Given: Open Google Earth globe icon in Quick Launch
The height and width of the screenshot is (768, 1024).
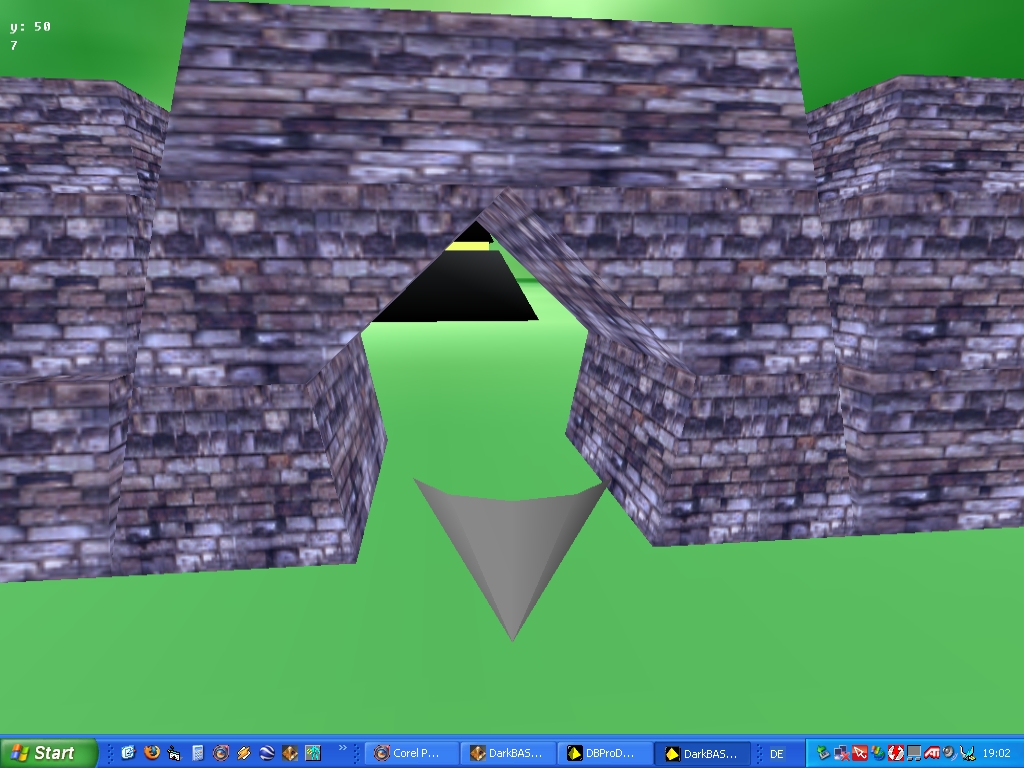Looking at the screenshot, I should [267, 753].
